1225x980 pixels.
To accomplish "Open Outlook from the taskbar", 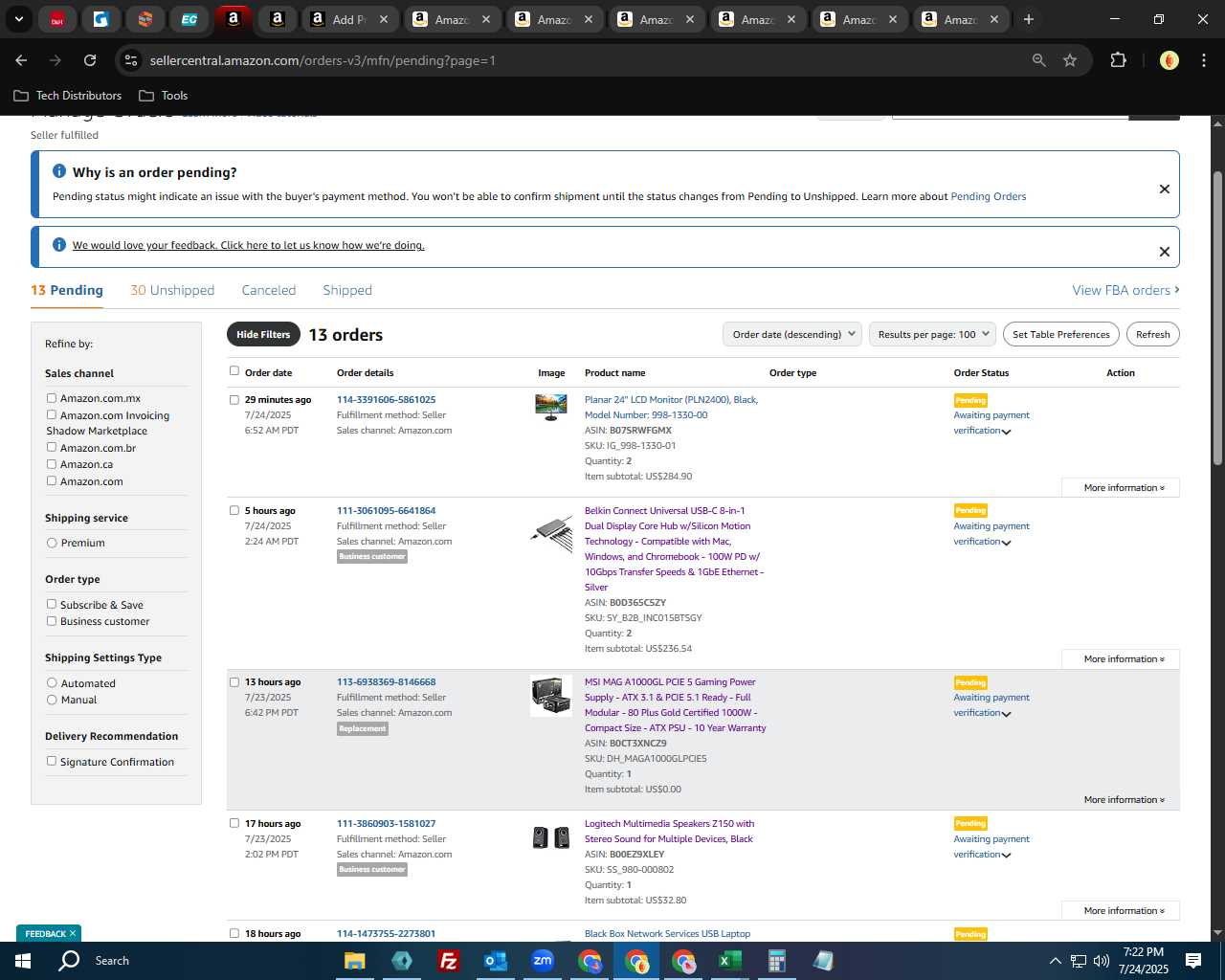I will coord(495,961).
